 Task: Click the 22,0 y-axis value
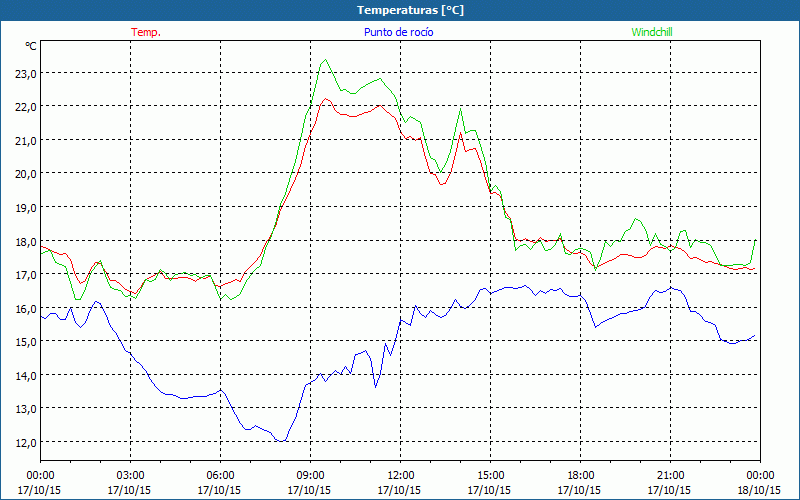(x=26, y=107)
